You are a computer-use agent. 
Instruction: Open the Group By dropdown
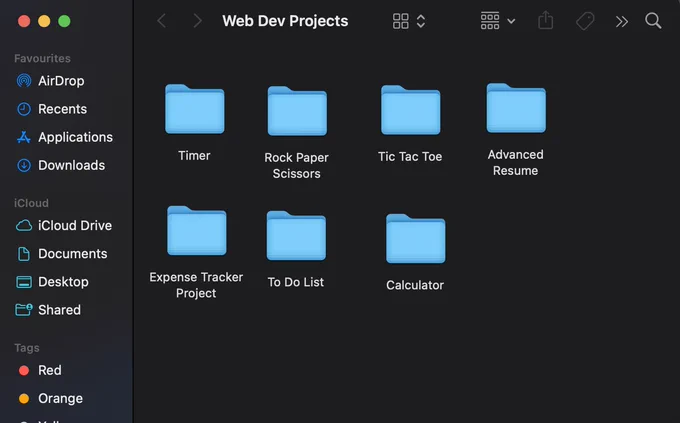[x=498, y=21]
